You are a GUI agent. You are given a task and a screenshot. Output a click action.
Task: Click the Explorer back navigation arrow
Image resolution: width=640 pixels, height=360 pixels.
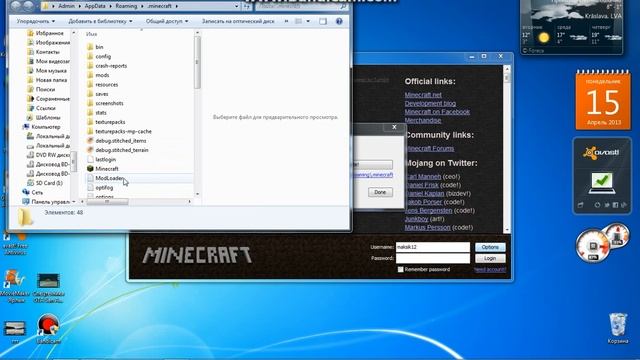click(x=16, y=6)
